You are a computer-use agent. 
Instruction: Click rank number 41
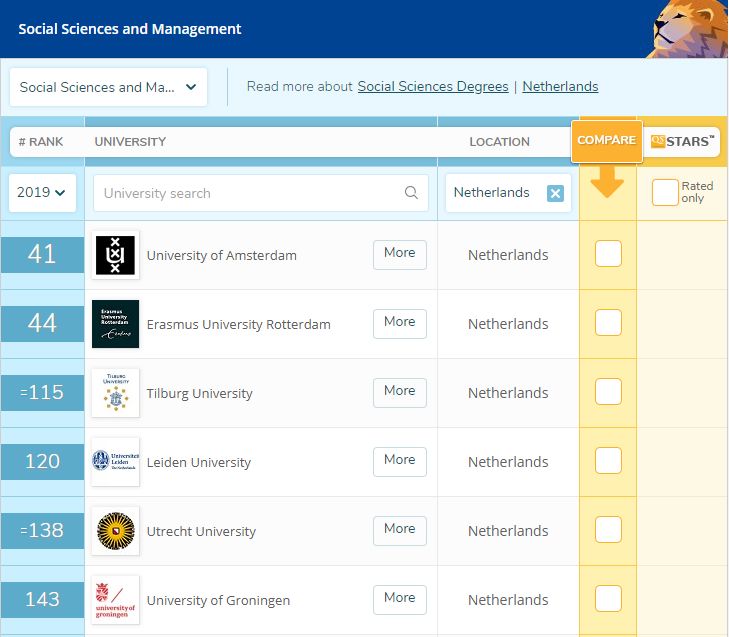(42, 254)
